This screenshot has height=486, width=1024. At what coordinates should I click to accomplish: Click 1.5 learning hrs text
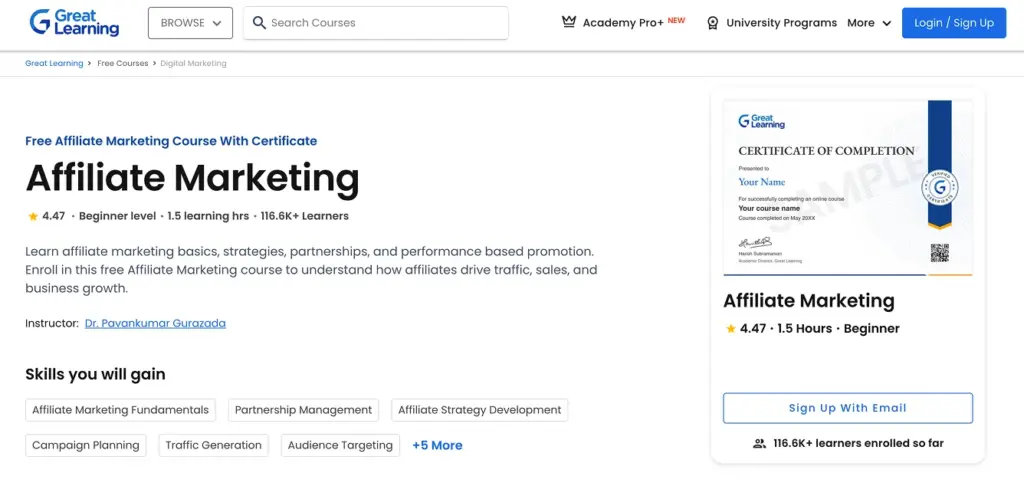click(x=208, y=216)
